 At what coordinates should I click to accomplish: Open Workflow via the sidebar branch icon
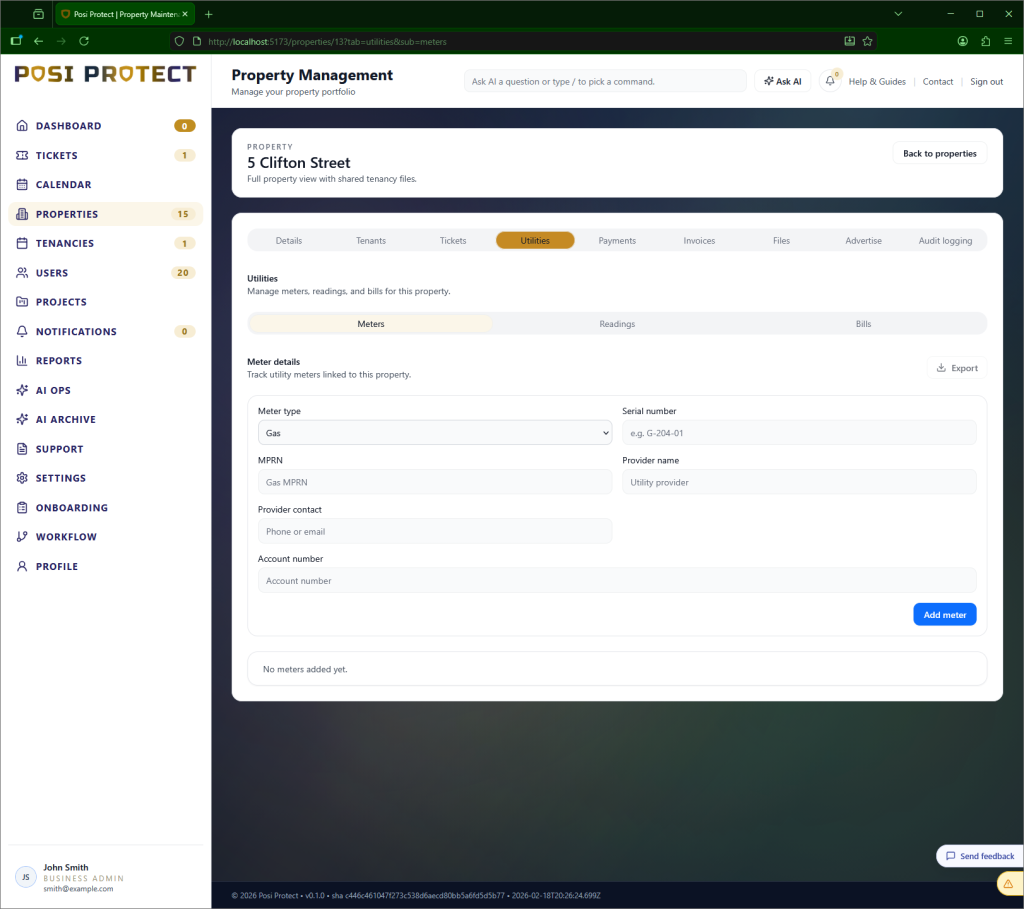[x=23, y=537]
